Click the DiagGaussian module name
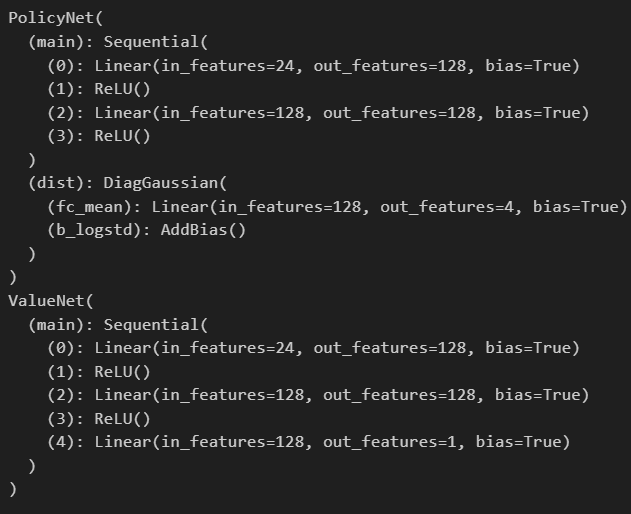This screenshot has height=514, width=631. [162, 183]
